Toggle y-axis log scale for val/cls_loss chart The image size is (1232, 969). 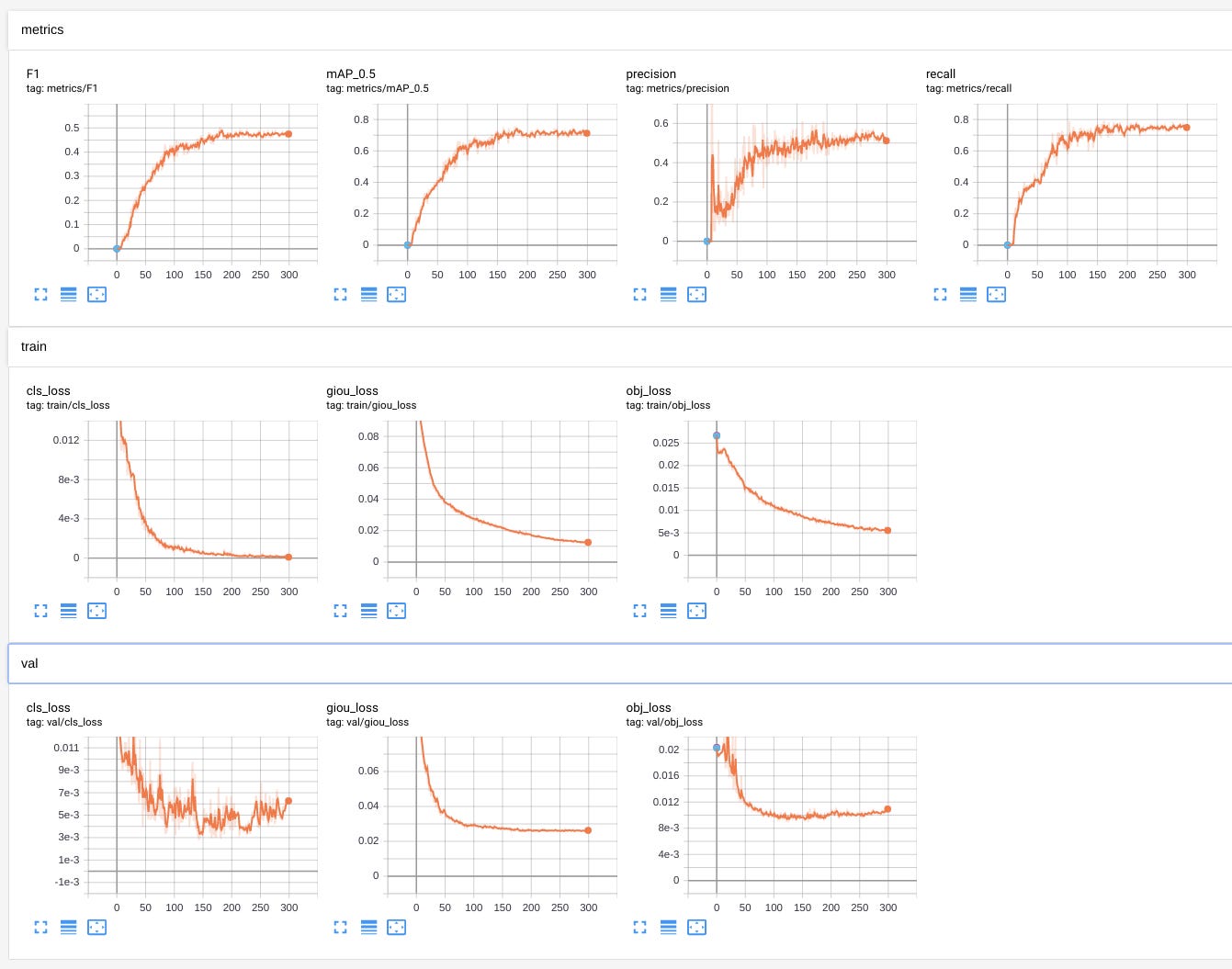click(x=69, y=928)
